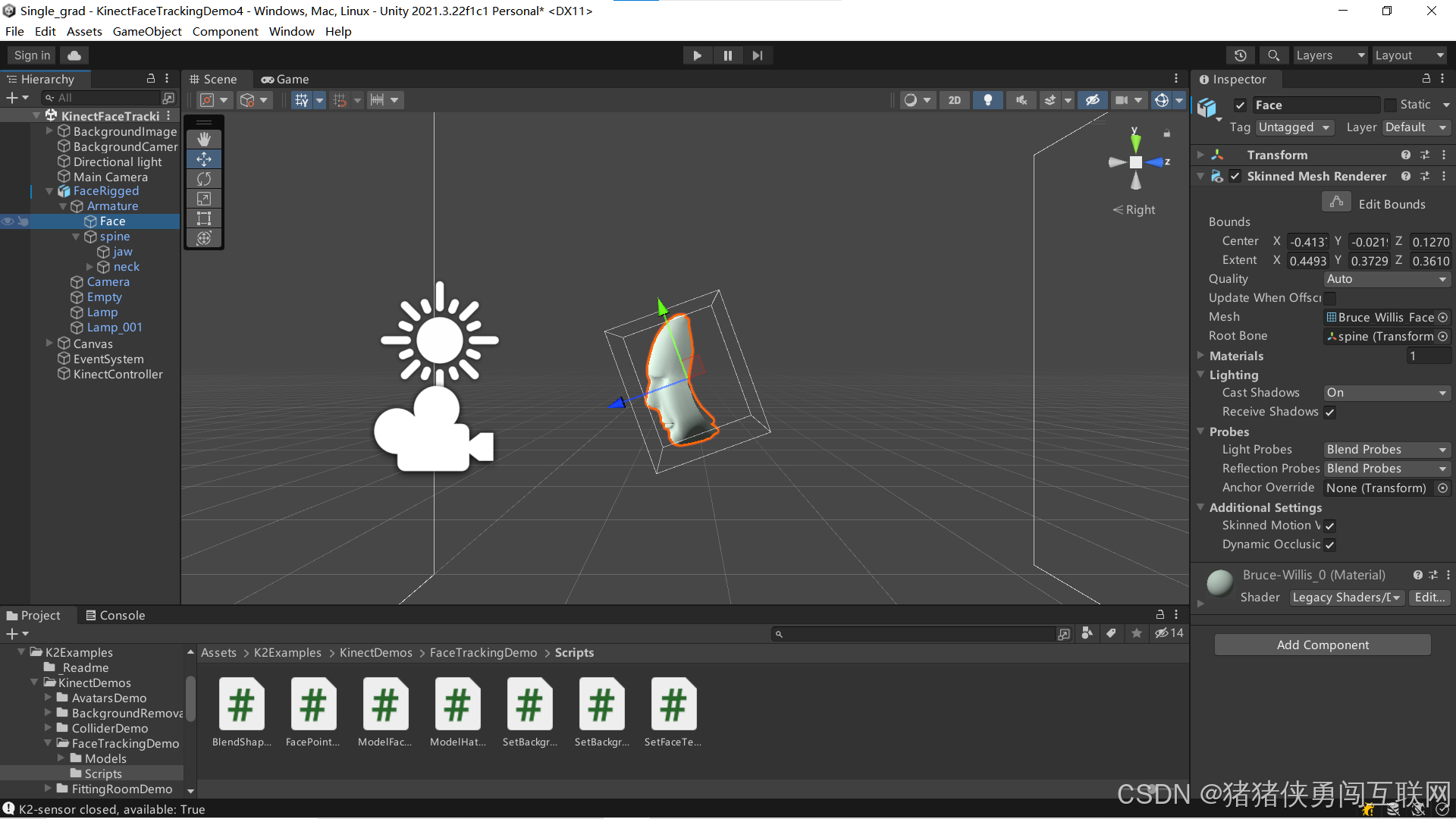Open the global search magnifier icon
The image size is (1456, 819).
coord(1273,55)
